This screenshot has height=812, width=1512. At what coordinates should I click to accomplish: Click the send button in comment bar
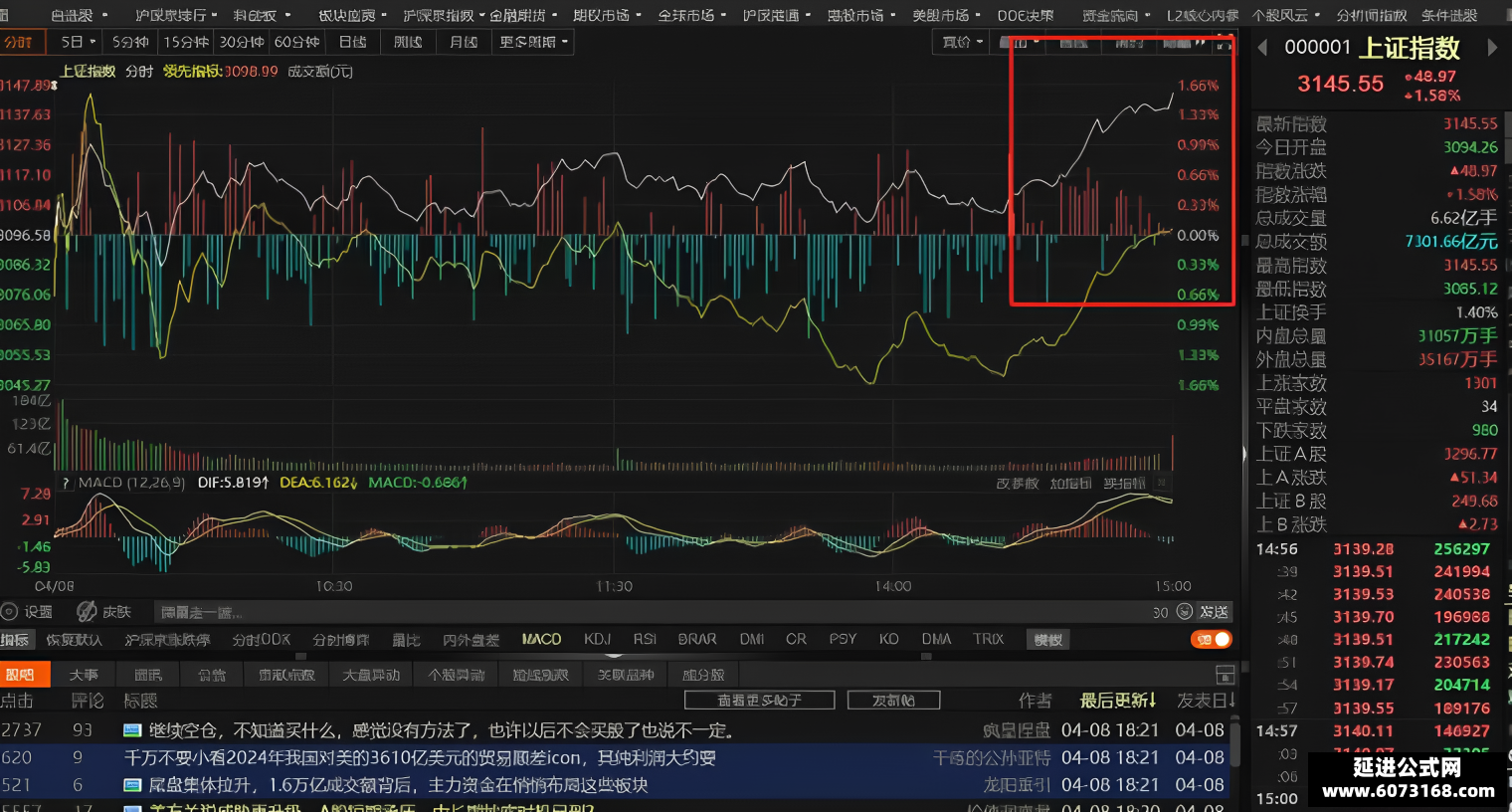pos(1214,612)
